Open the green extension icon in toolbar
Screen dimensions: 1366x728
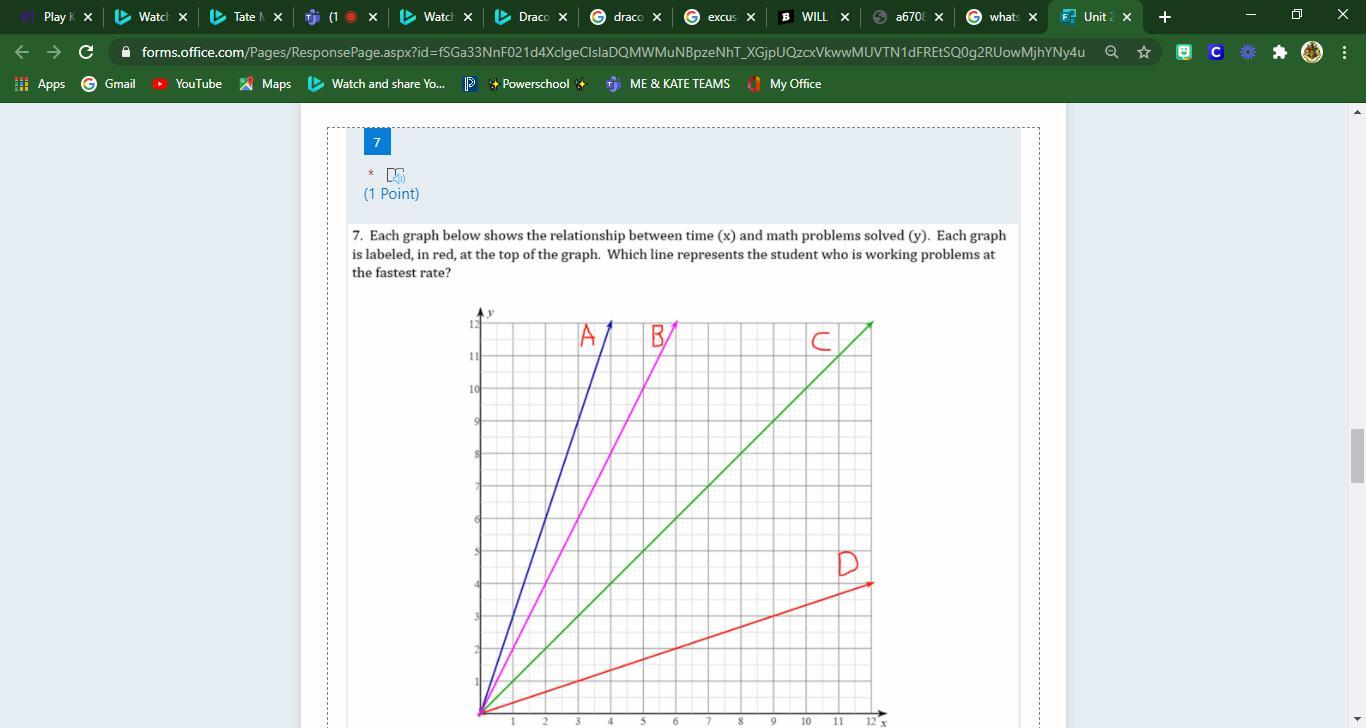tap(1184, 52)
